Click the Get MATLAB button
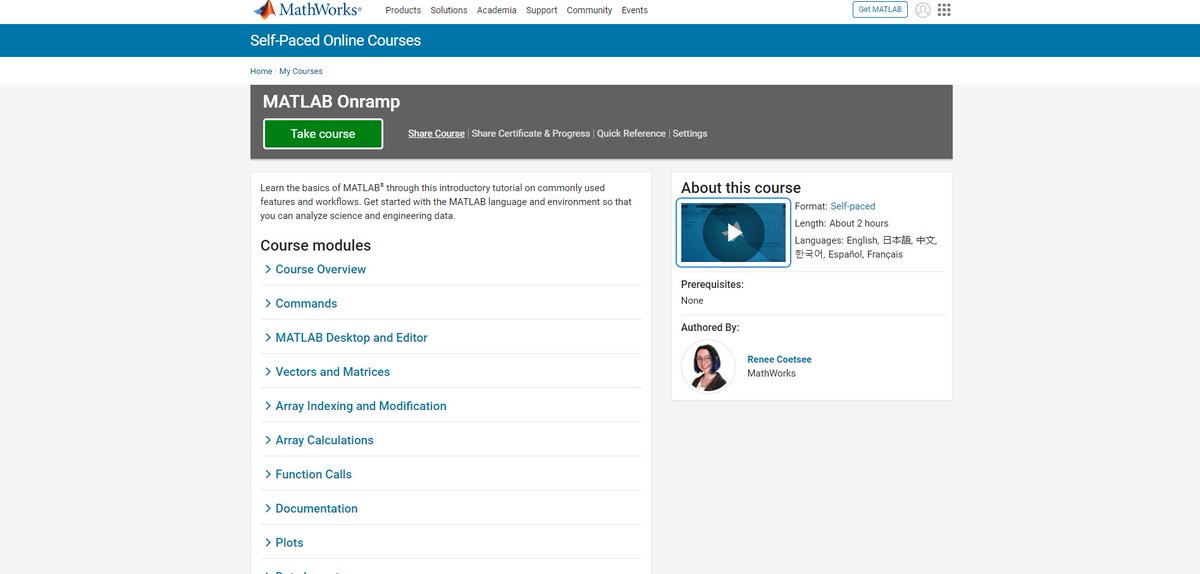This screenshot has height=574, width=1200. [x=880, y=10]
